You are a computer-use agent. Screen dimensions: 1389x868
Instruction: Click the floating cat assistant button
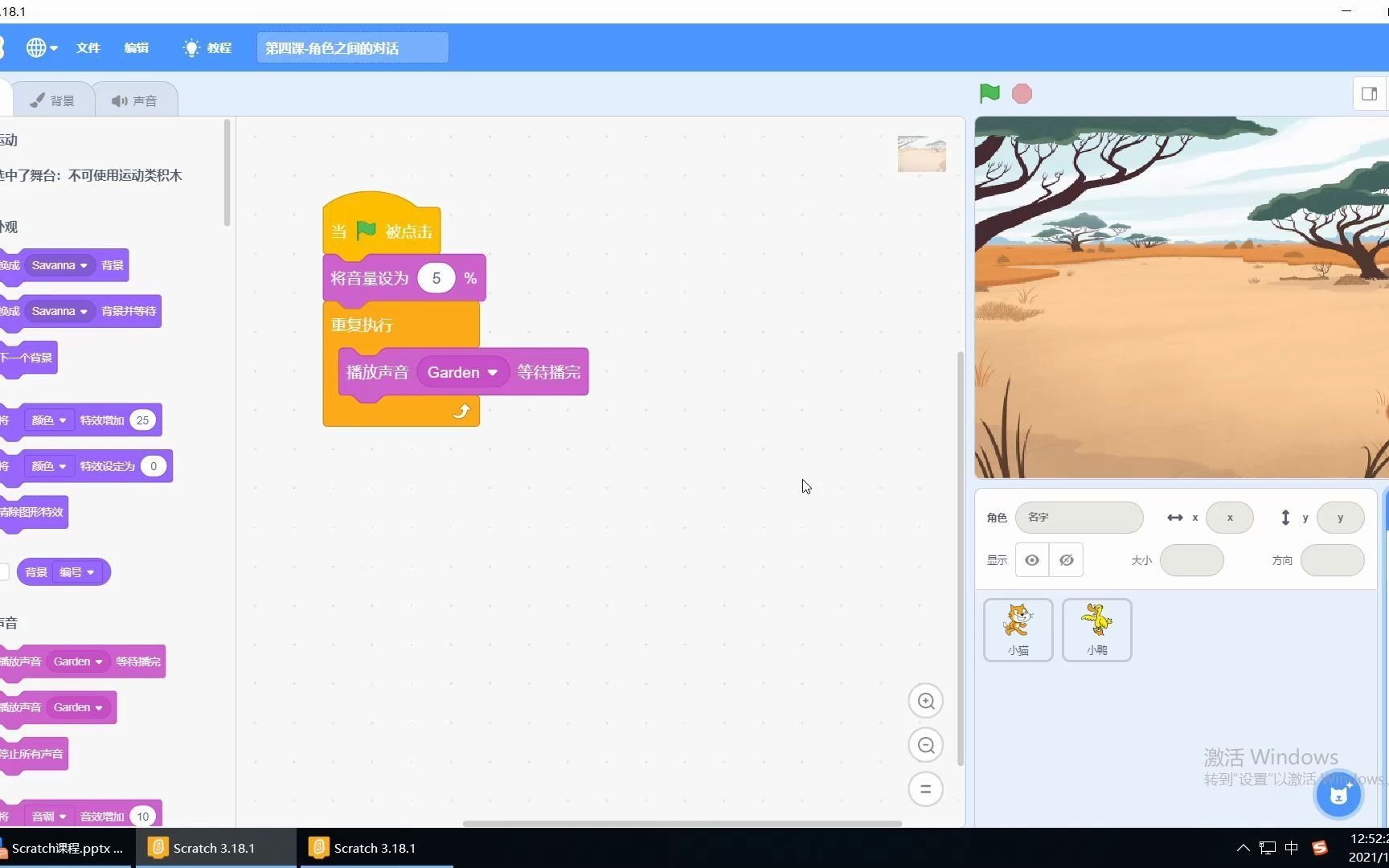click(1338, 794)
